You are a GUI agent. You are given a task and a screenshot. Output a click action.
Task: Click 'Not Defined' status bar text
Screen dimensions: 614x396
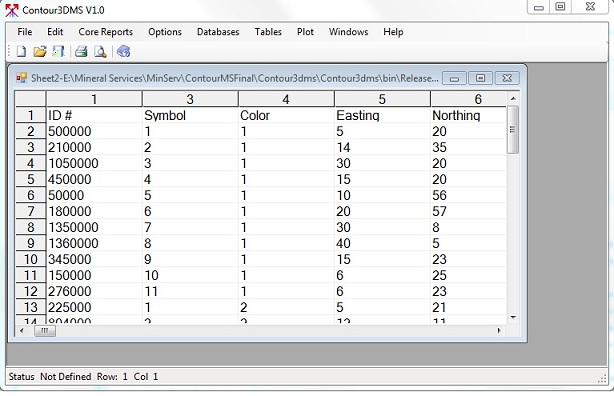pyautogui.click(x=65, y=376)
